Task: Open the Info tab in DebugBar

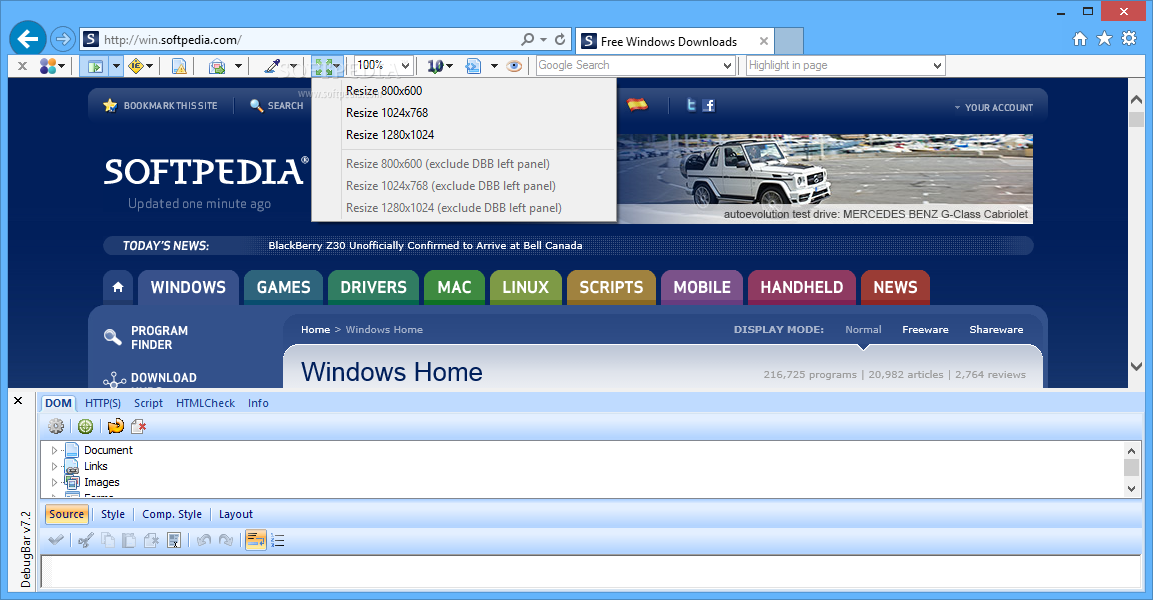Action: (258, 403)
